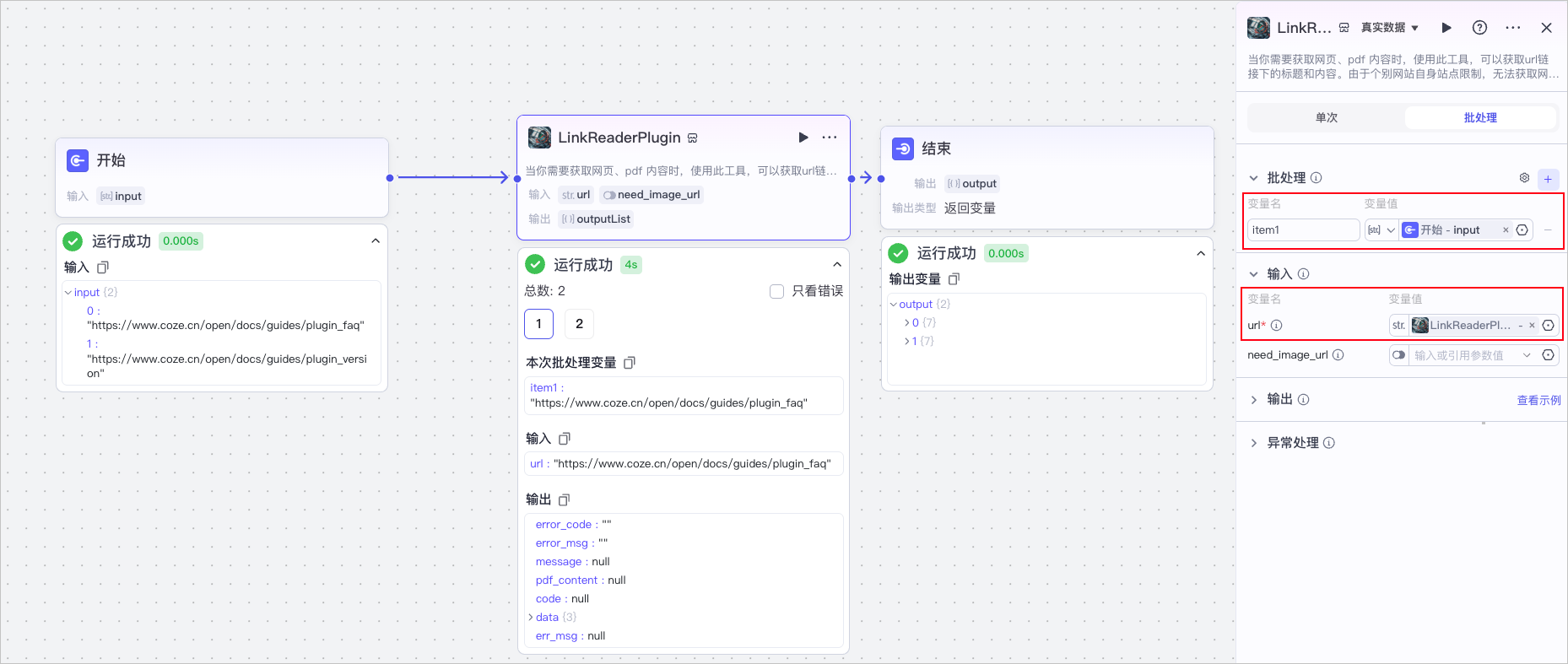Clear the 开始 - input reference
This screenshot has height=664, width=1568.
click(1506, 229)
